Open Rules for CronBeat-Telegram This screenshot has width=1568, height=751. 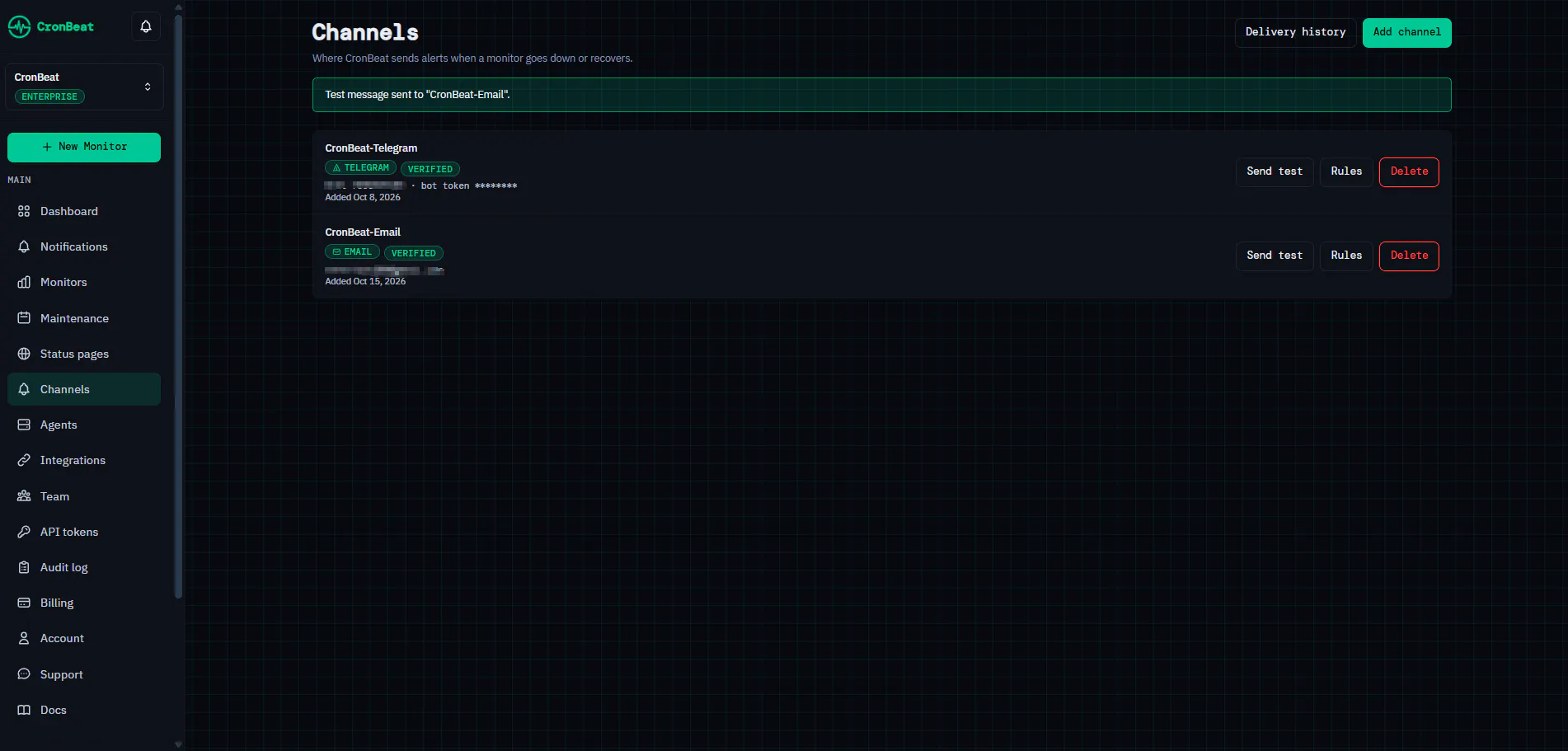click(x=1346, y=171)
